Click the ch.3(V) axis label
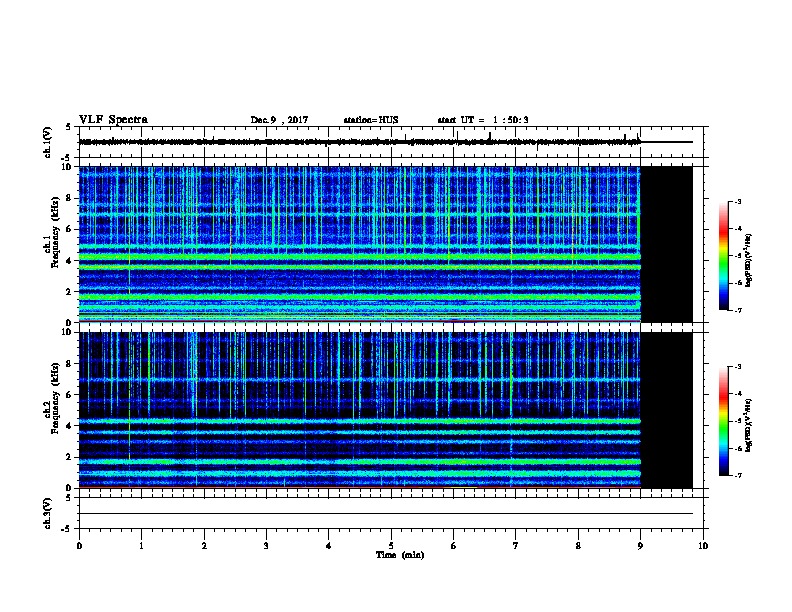Image resolution: width=792 pixels, height=612 pixels. [x=47, y=513]
